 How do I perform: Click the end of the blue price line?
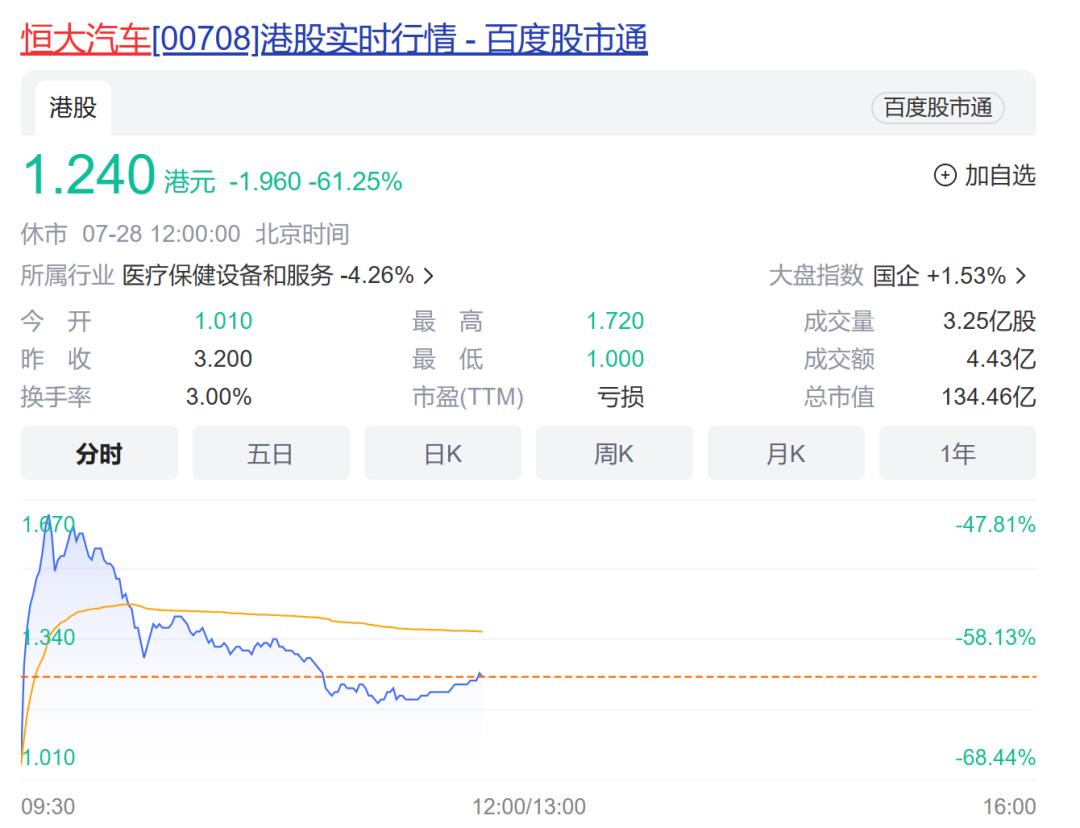481,674
